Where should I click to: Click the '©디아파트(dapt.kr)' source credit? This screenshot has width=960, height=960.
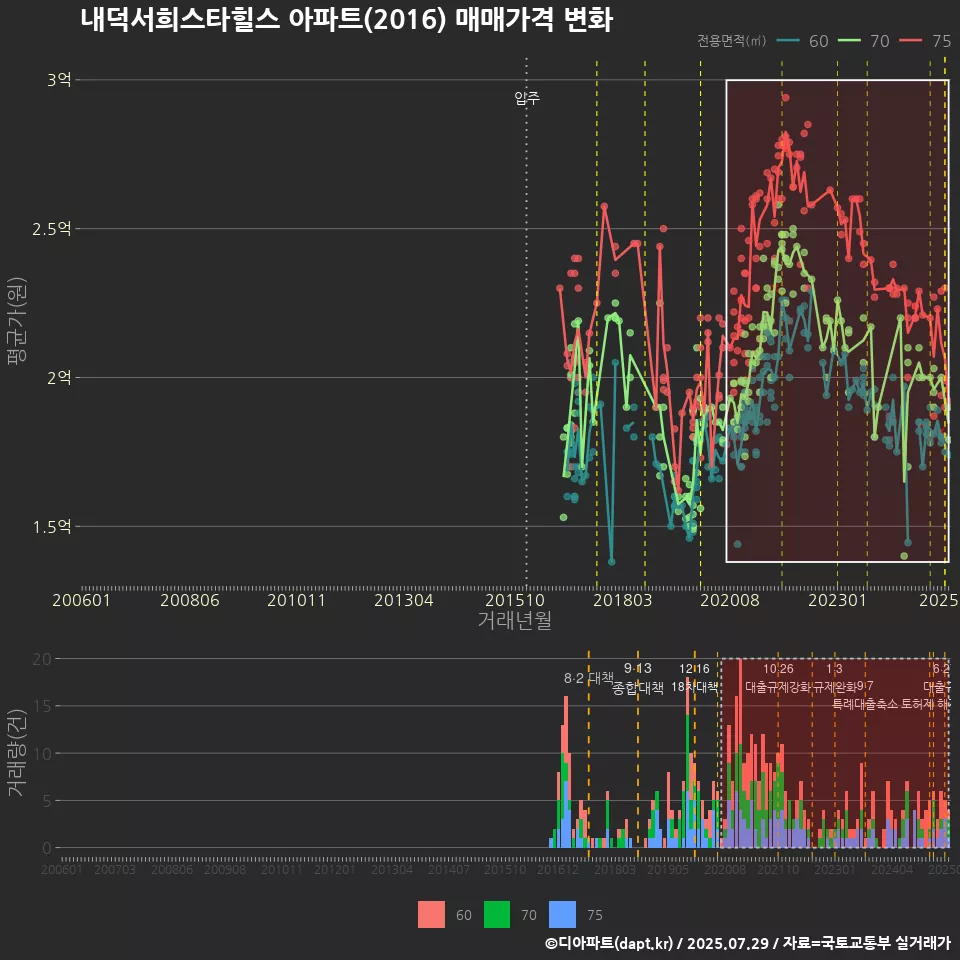[x=609, y=943]
